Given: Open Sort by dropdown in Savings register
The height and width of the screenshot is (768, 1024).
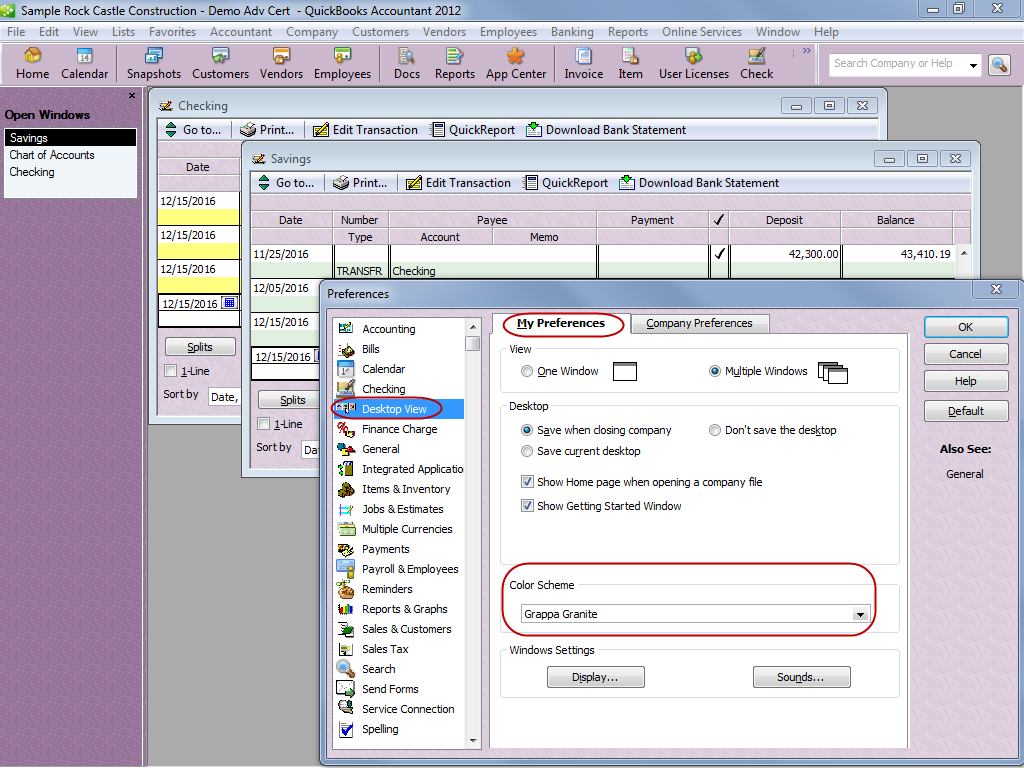Looking at the screenshot, I should 310,450.
